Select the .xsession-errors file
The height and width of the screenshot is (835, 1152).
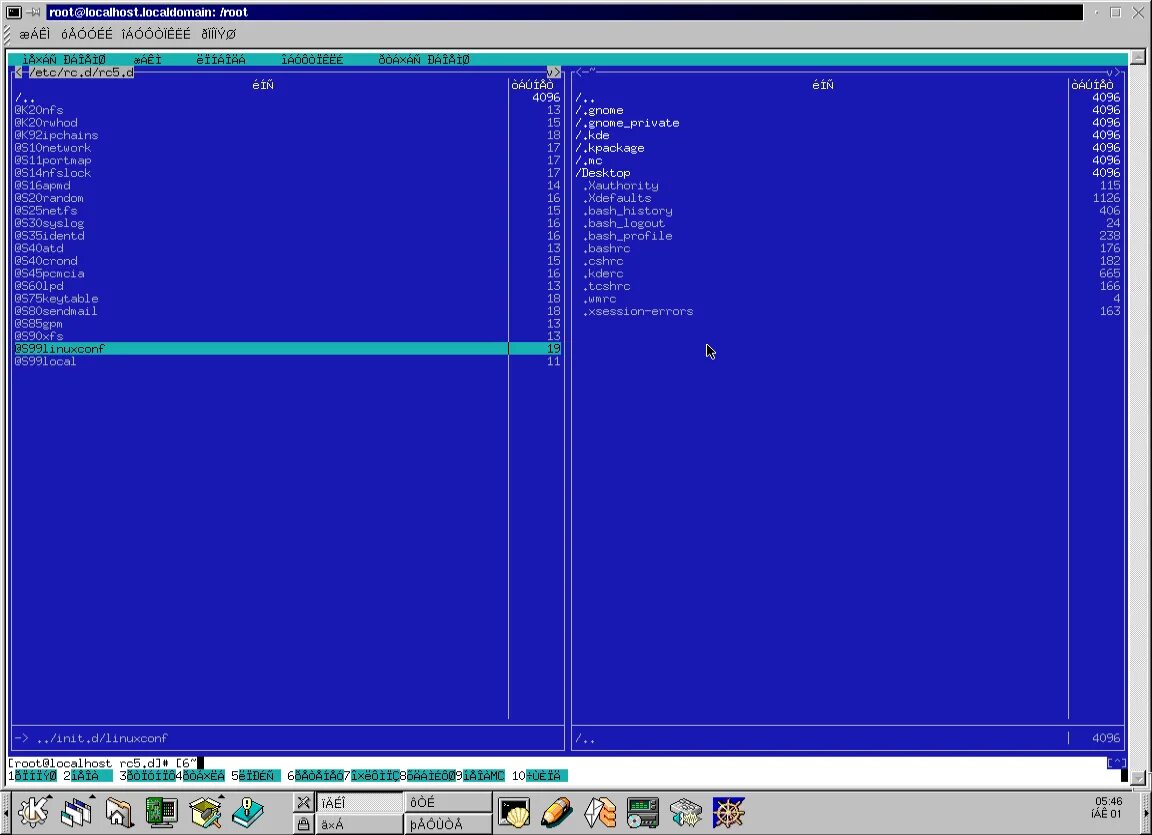coord(847,311)
